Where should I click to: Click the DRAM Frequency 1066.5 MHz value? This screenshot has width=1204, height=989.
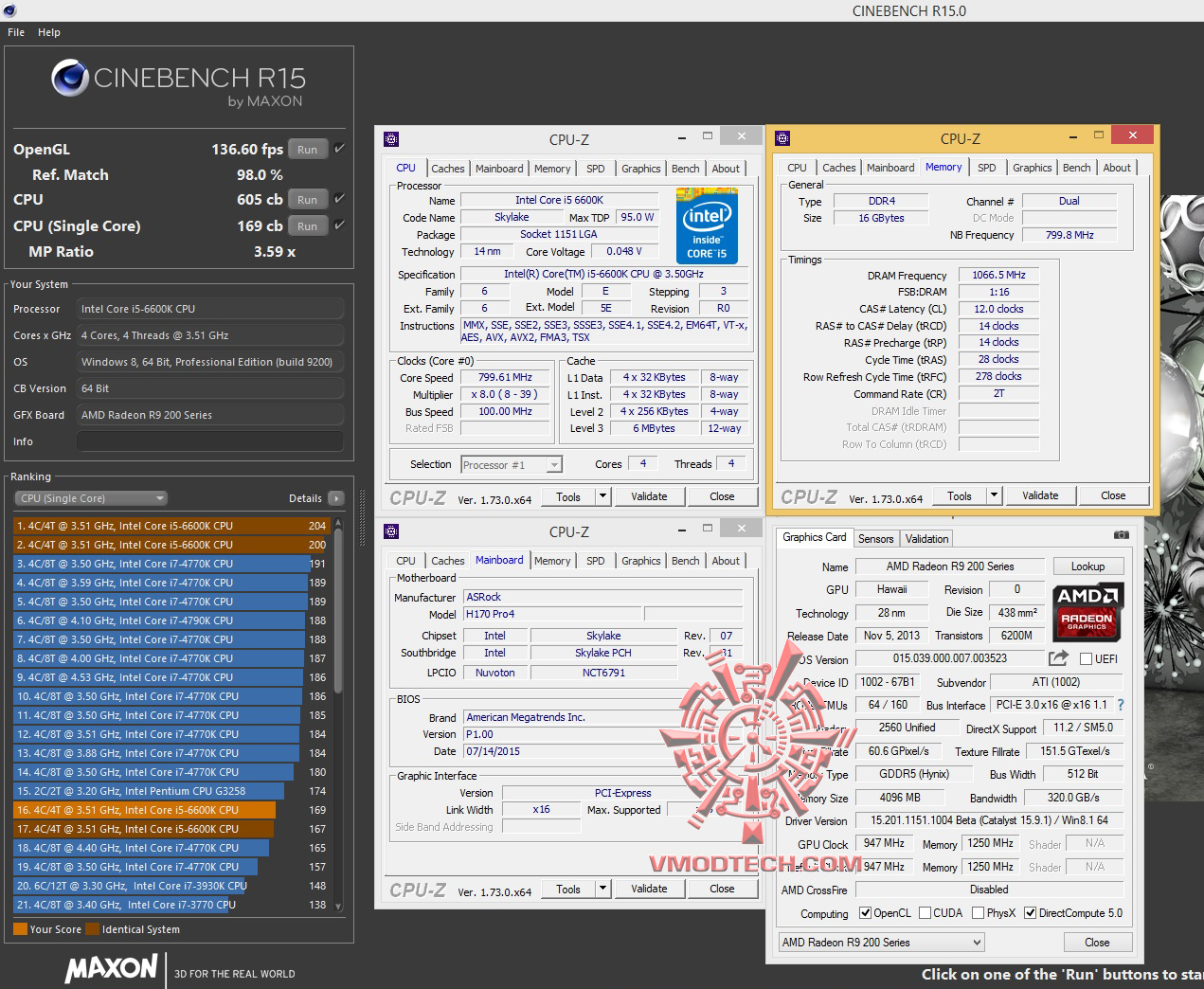click(999, 275)
